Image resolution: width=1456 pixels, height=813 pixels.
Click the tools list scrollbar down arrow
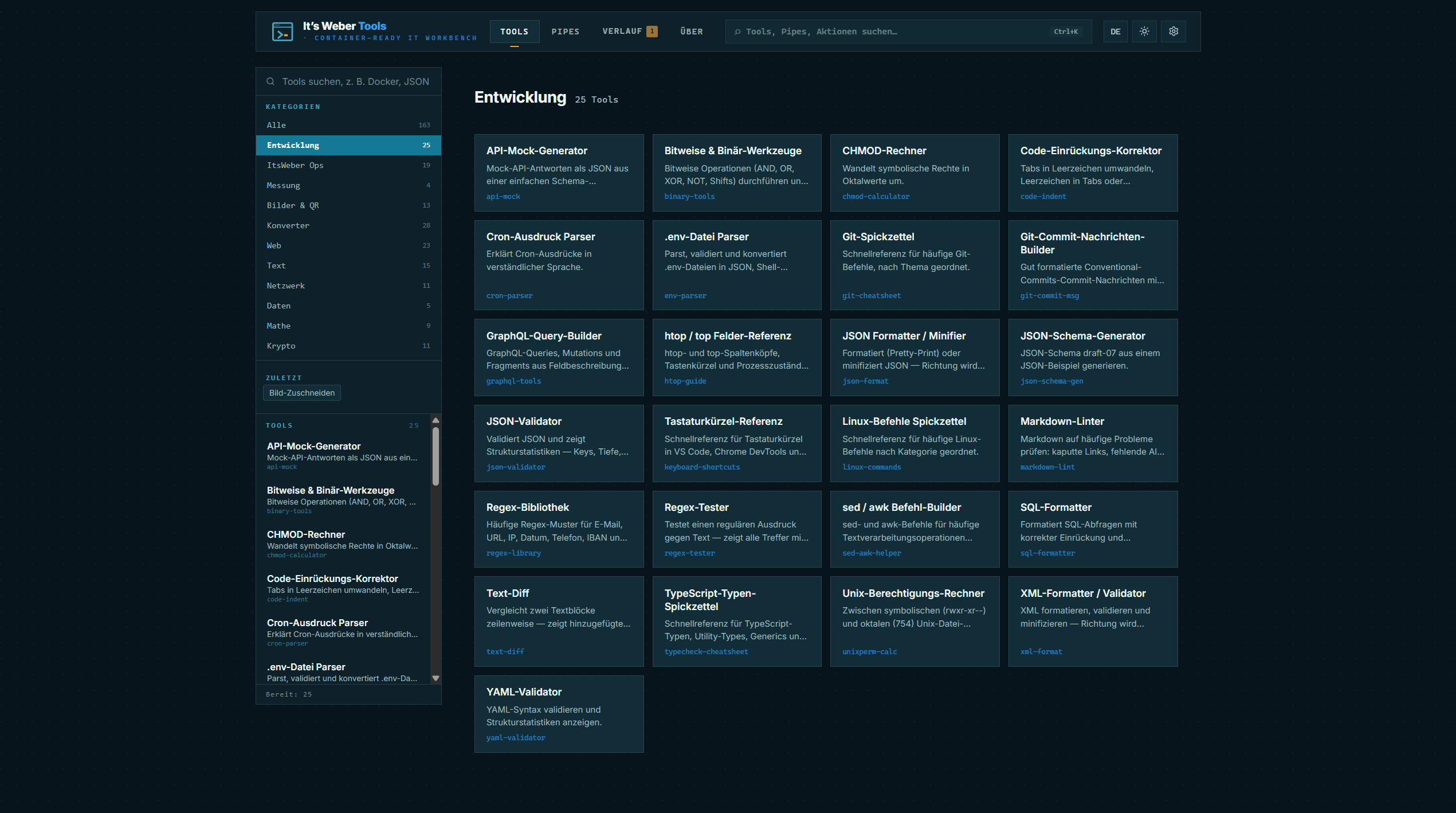435,678
